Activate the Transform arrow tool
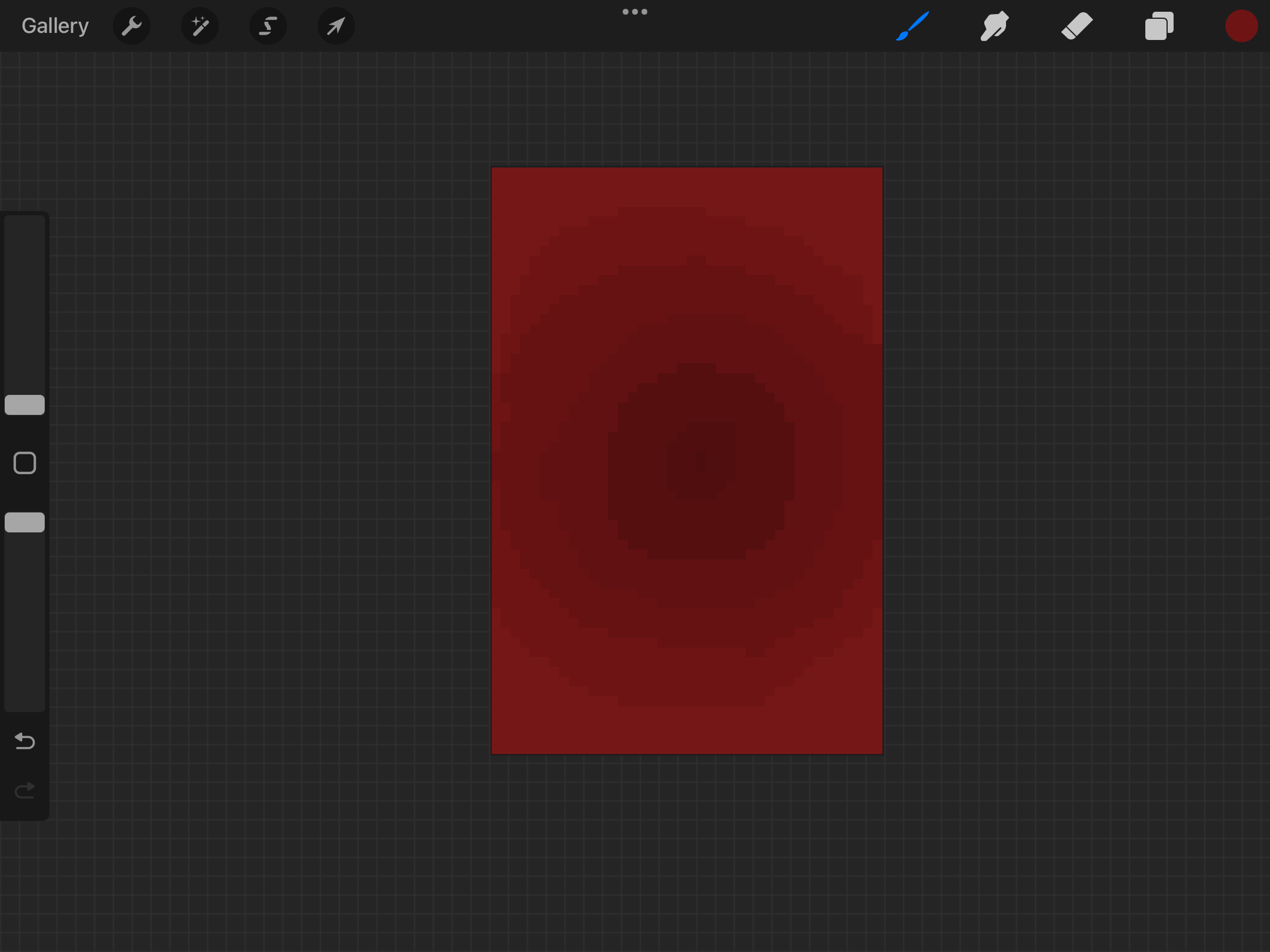1270x952 pixels. (x=336, y=26)
